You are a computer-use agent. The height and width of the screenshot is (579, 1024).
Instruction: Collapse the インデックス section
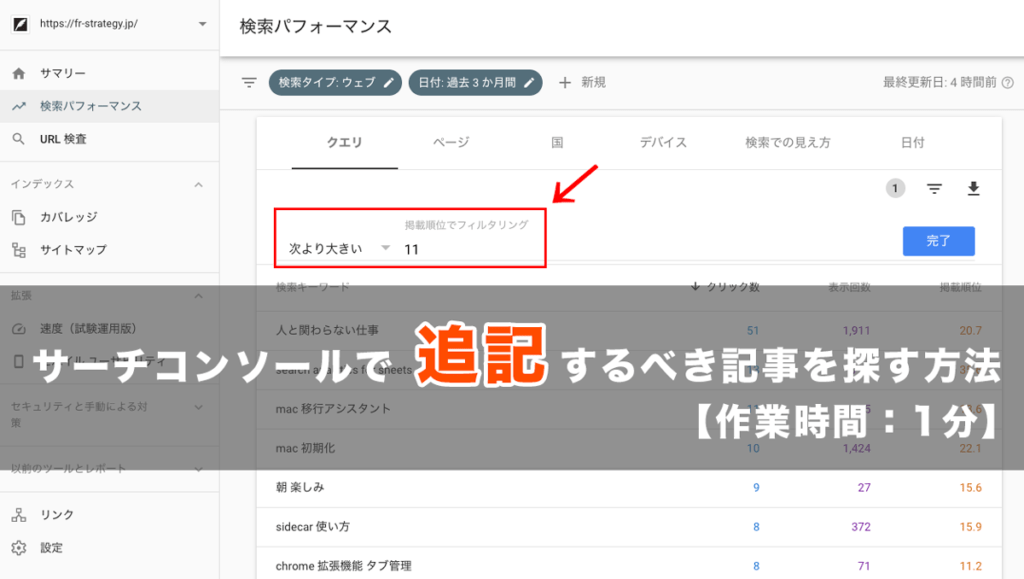(x=199, y=185)
